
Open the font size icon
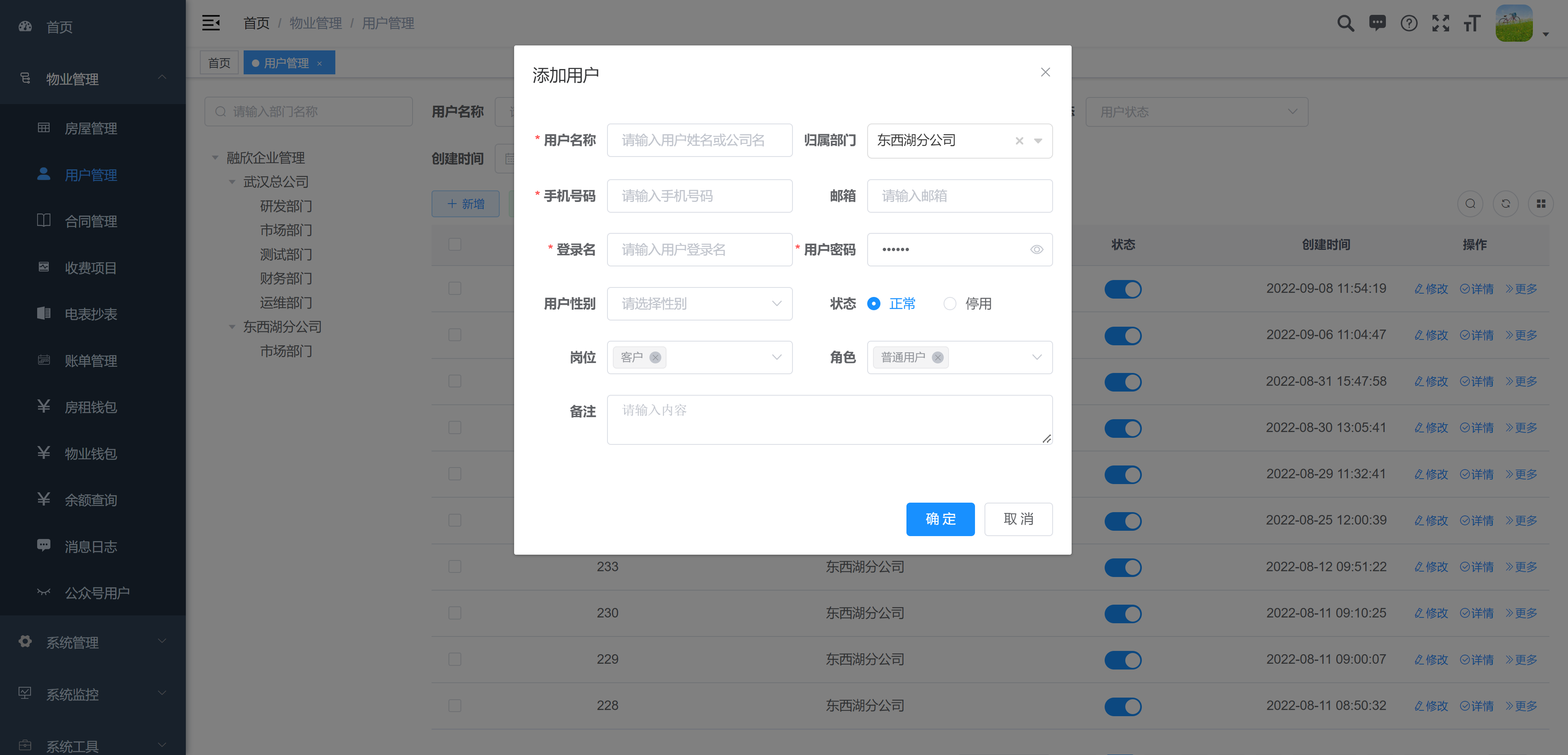click(1472, 23)
